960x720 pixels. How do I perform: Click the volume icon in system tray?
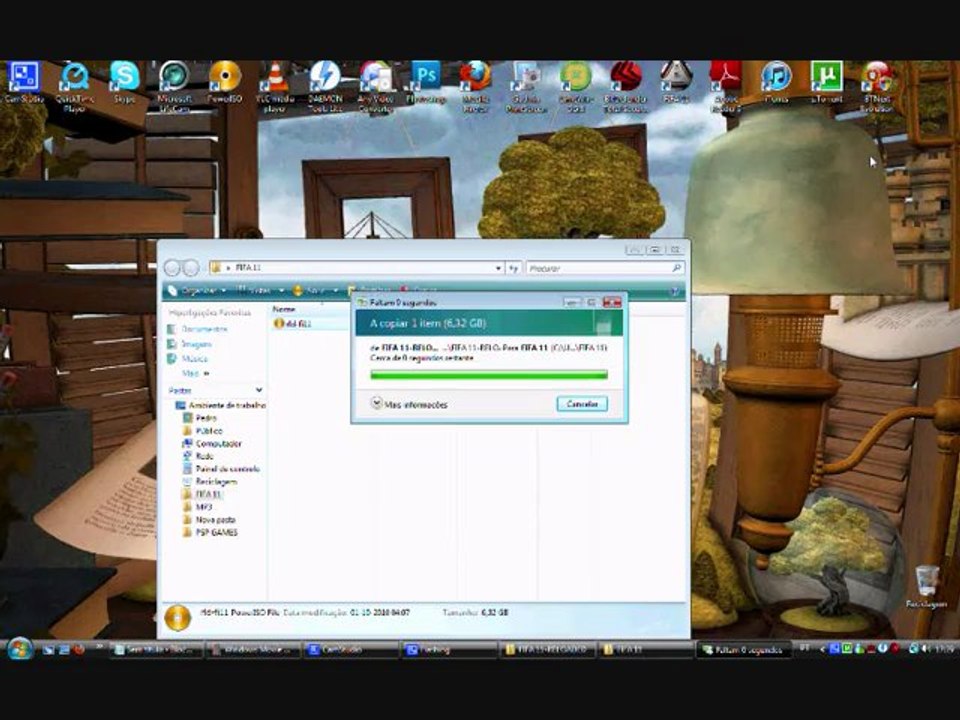[x=925, y=648]
